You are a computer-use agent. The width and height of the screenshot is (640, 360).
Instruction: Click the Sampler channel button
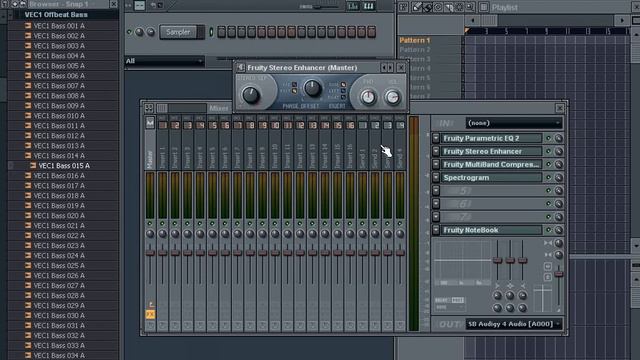point(178,32)
